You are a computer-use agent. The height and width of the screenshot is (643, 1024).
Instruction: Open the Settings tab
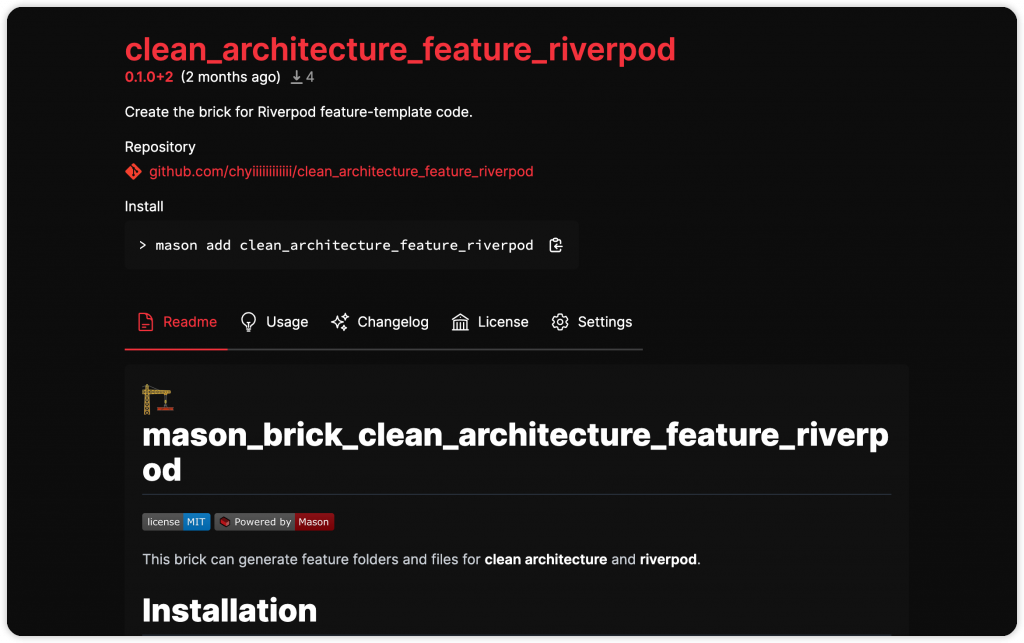(592, 322)
